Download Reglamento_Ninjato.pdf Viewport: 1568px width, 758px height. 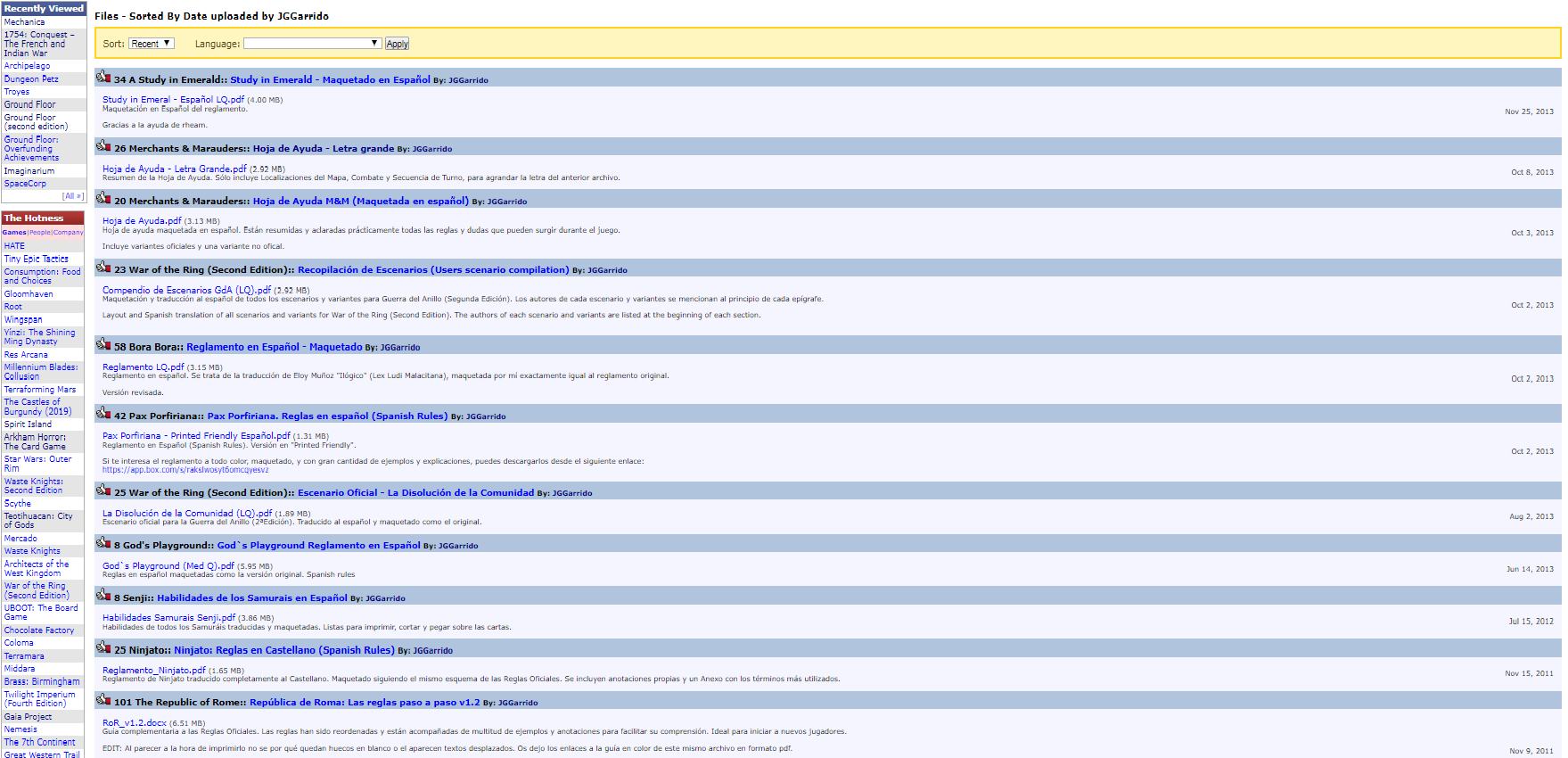click(x=154, y=671)
